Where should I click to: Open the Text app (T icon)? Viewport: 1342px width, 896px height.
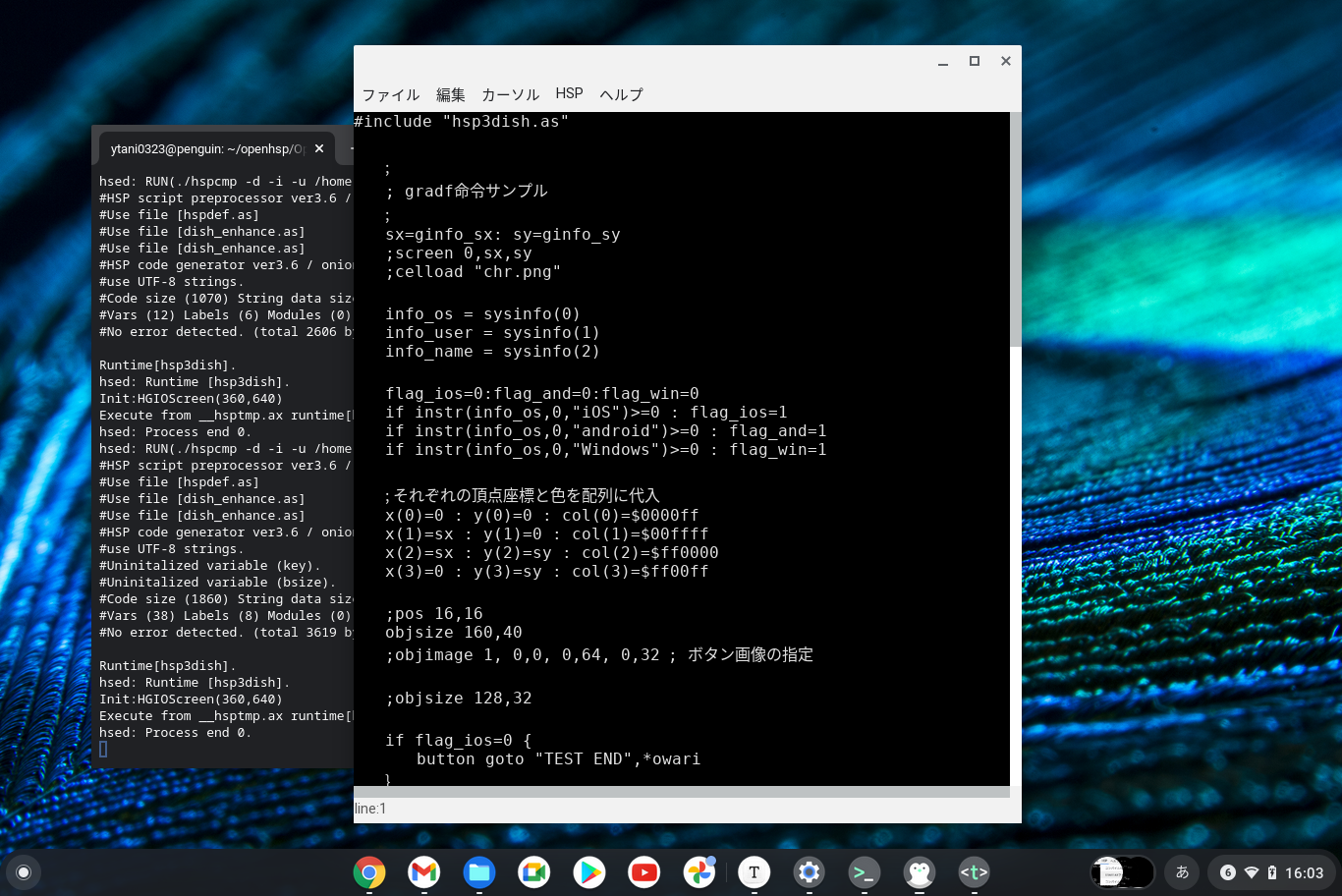[755, 872]
